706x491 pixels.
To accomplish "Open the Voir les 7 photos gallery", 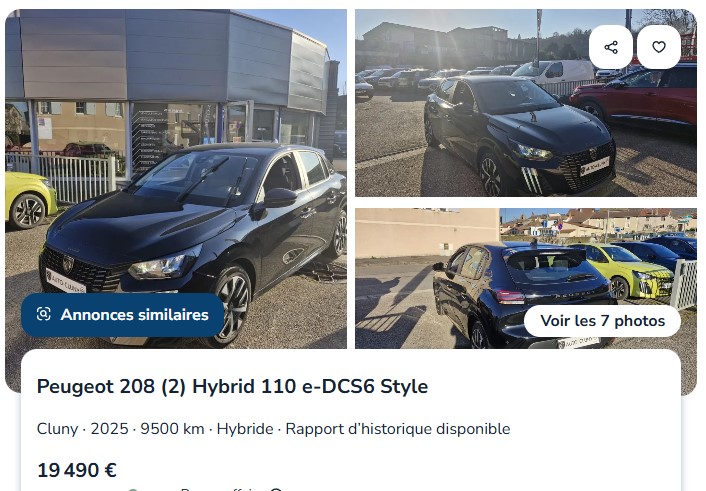I will pos(602,321).
